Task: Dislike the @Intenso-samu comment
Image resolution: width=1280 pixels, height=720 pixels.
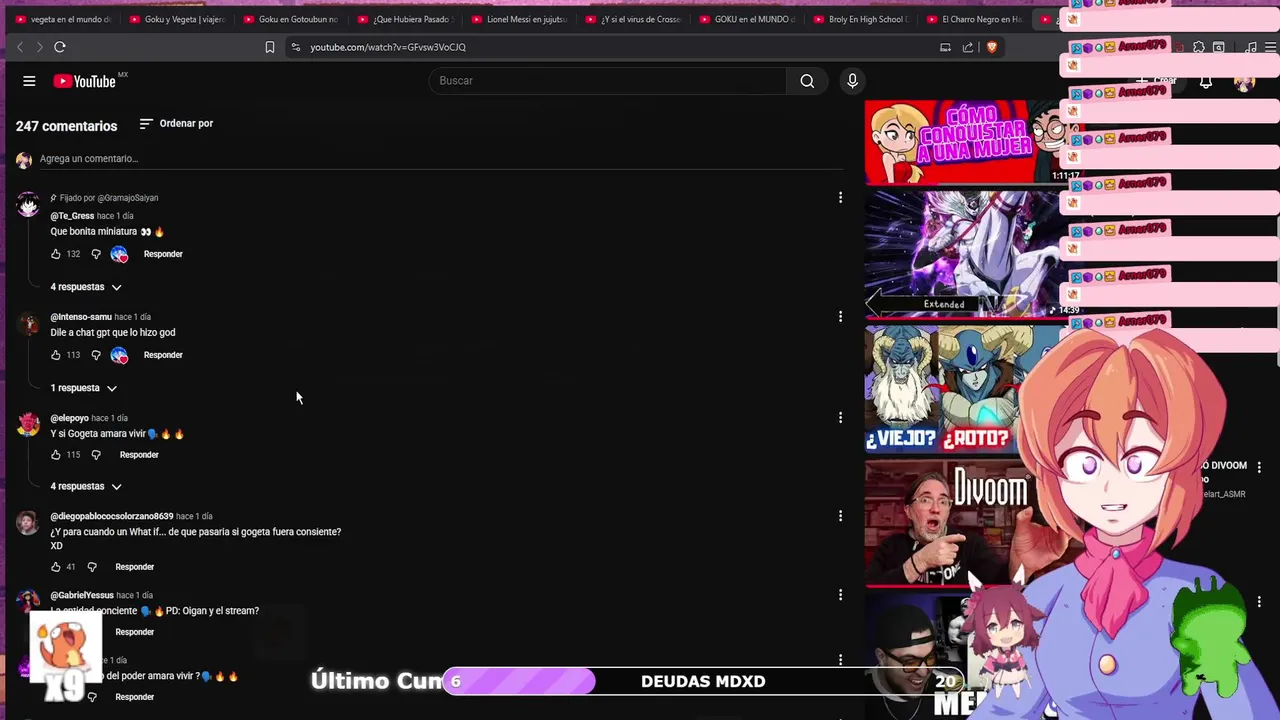Action: (x=96, y=355)
